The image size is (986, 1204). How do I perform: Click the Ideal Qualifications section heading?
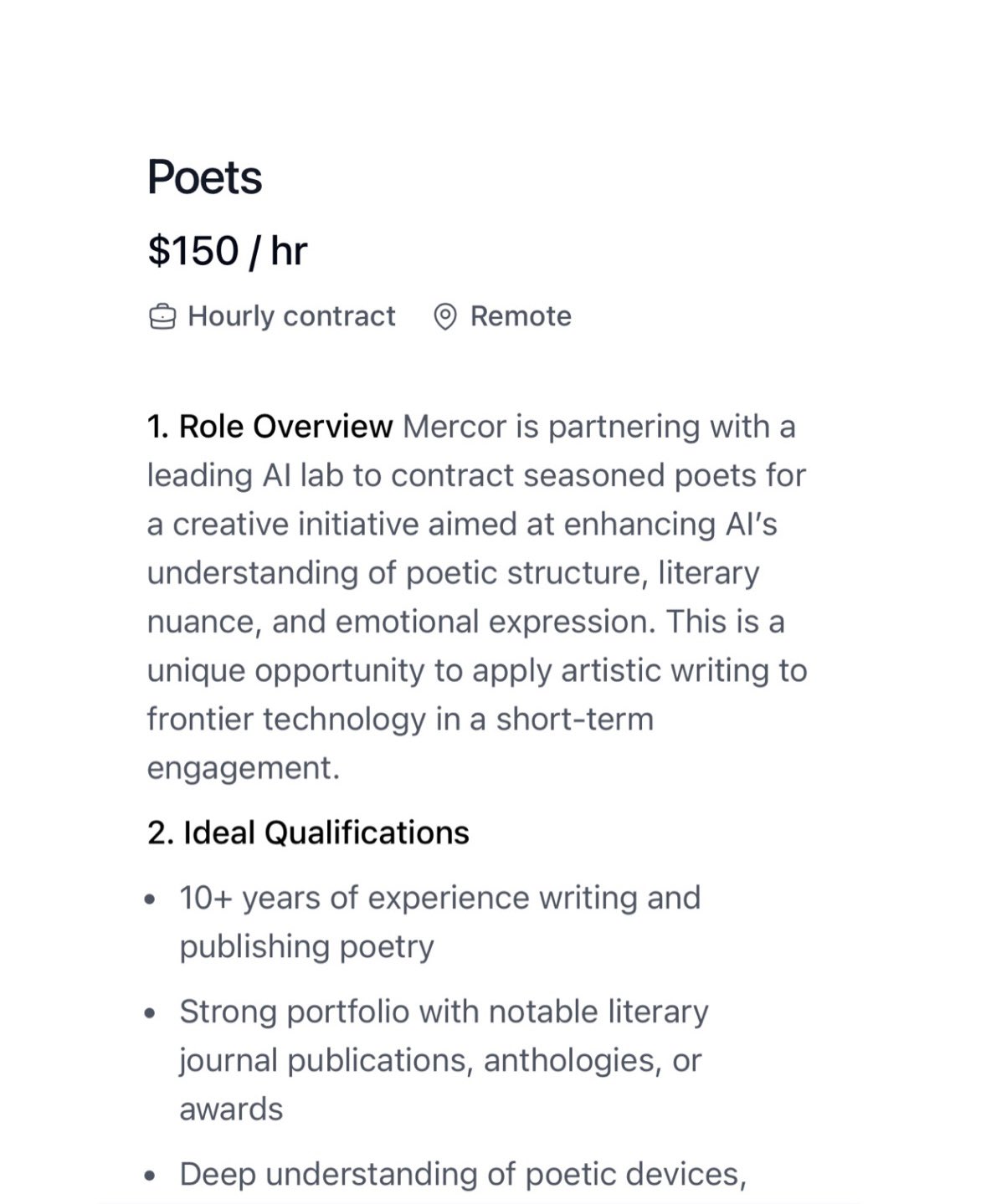tap(308, 833)
